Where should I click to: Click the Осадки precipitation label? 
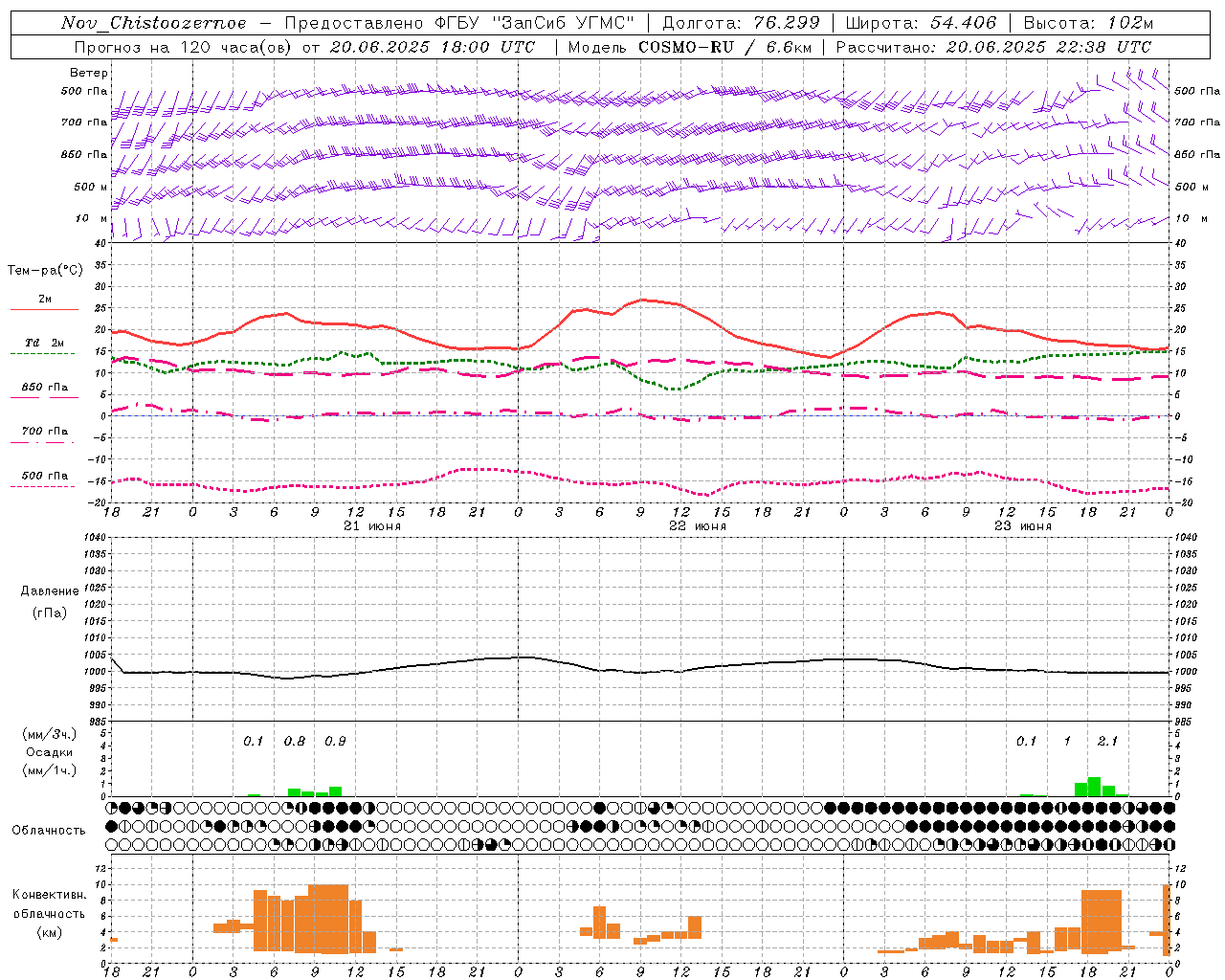[49, 752]
